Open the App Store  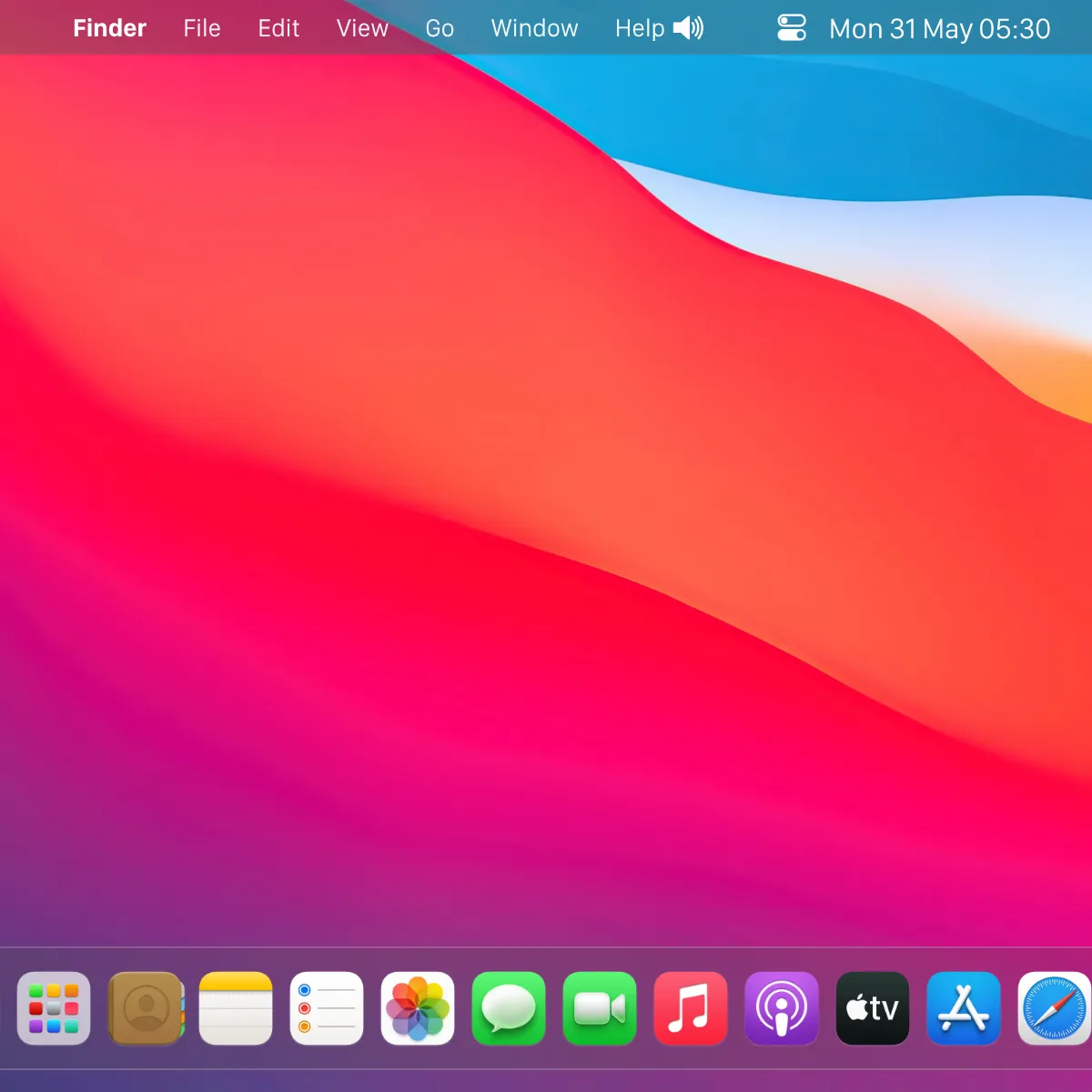(x=964, y=1008)
